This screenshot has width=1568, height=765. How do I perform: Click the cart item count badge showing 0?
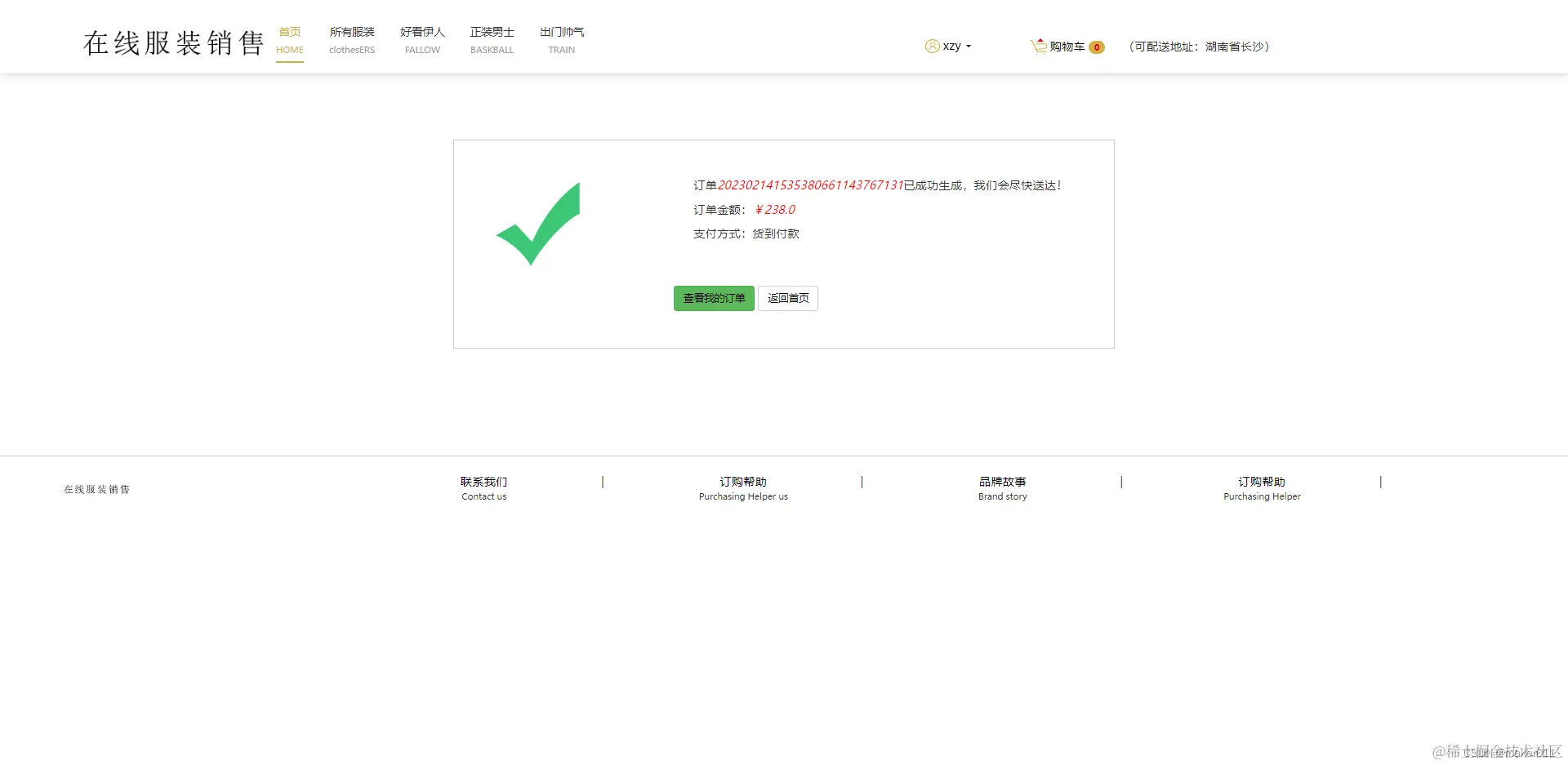point(1097,47)
